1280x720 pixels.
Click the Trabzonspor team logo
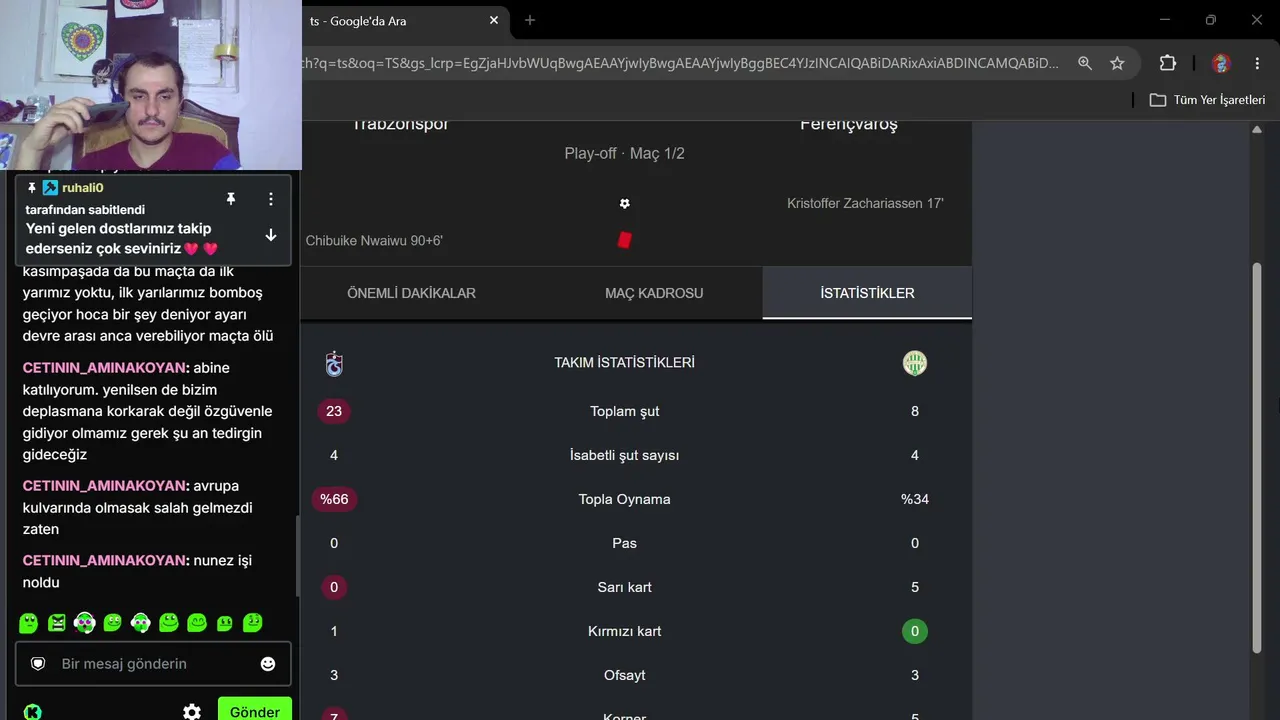click(334, 363)
